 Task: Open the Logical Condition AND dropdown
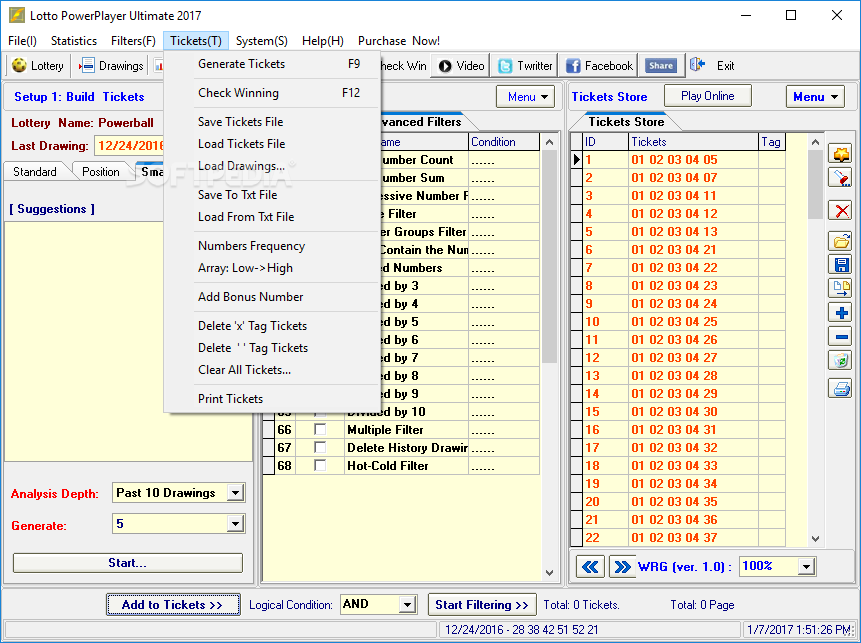(x=407, y=605)
